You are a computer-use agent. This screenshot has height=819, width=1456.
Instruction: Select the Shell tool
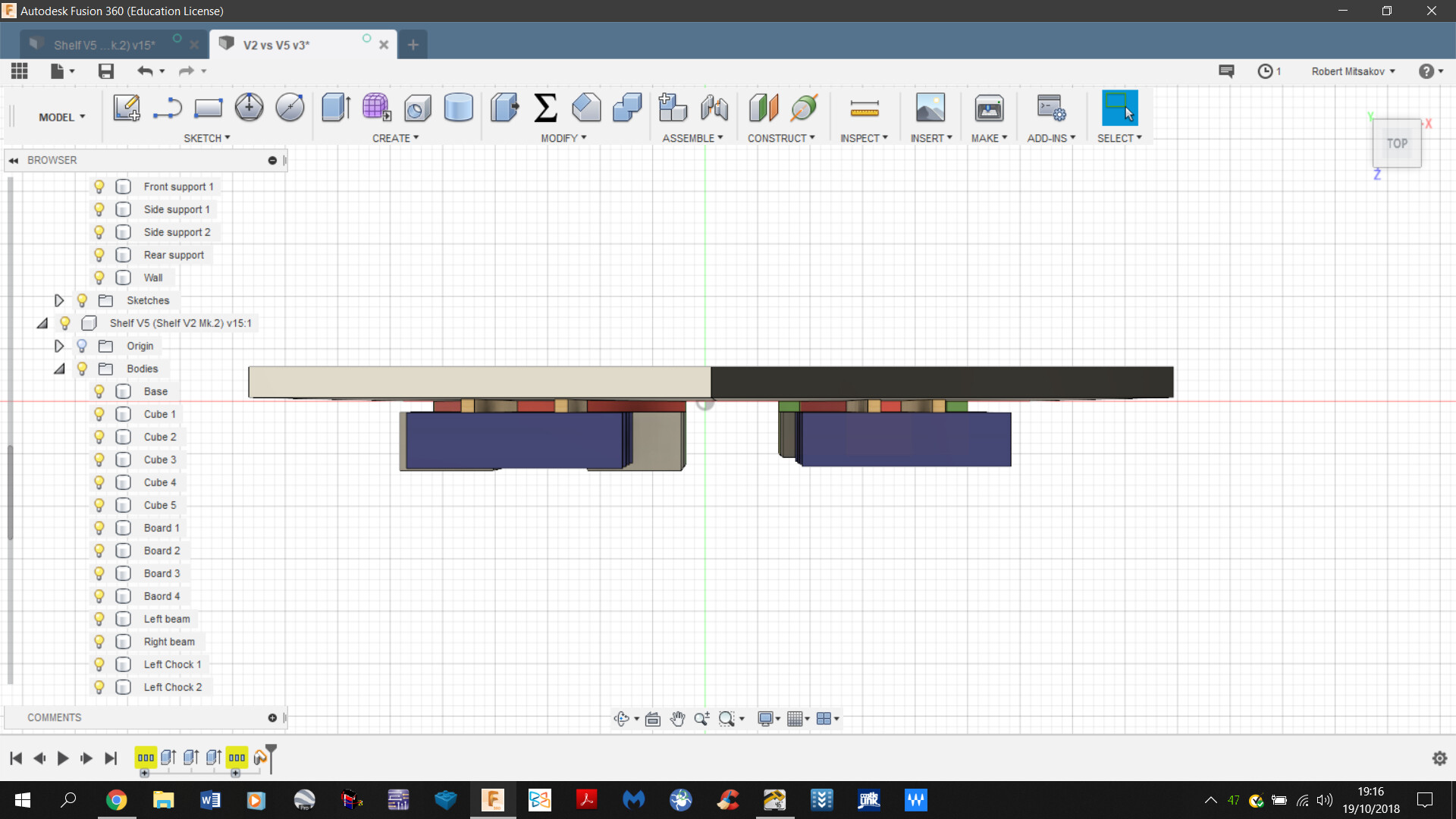[x=586, y=108]
